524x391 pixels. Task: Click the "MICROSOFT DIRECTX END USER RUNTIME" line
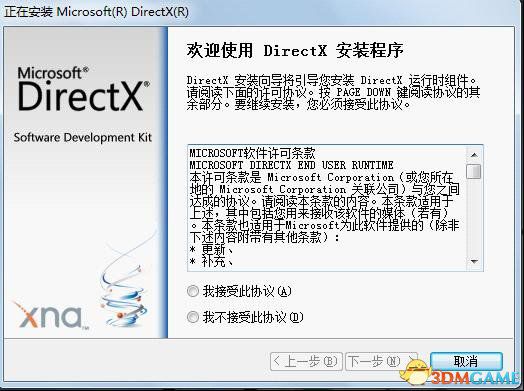(291, 165)
